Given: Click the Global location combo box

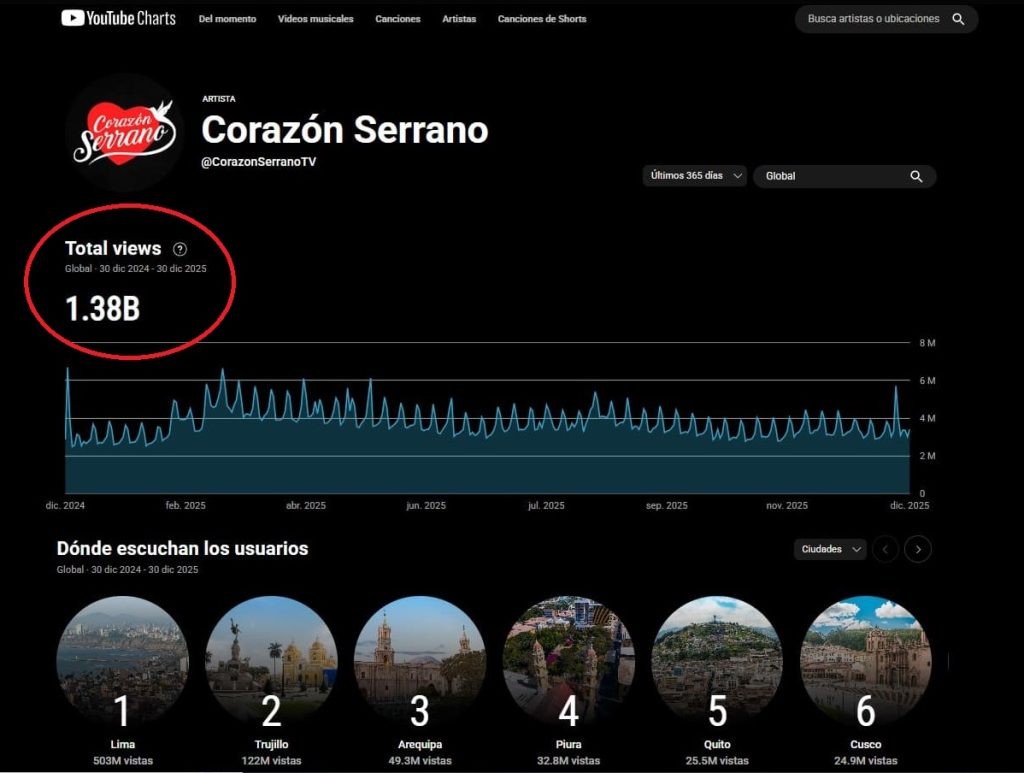Looking at the screenshot, I should coord(832,176).
